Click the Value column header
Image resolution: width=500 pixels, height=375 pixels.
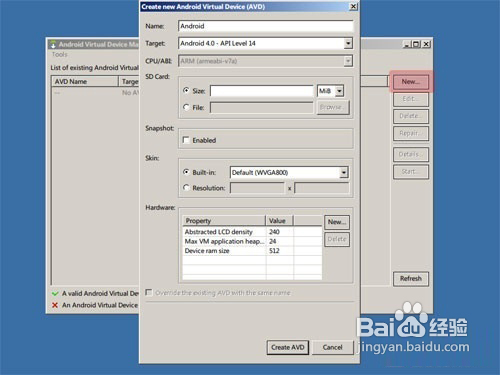pos(279,221)
